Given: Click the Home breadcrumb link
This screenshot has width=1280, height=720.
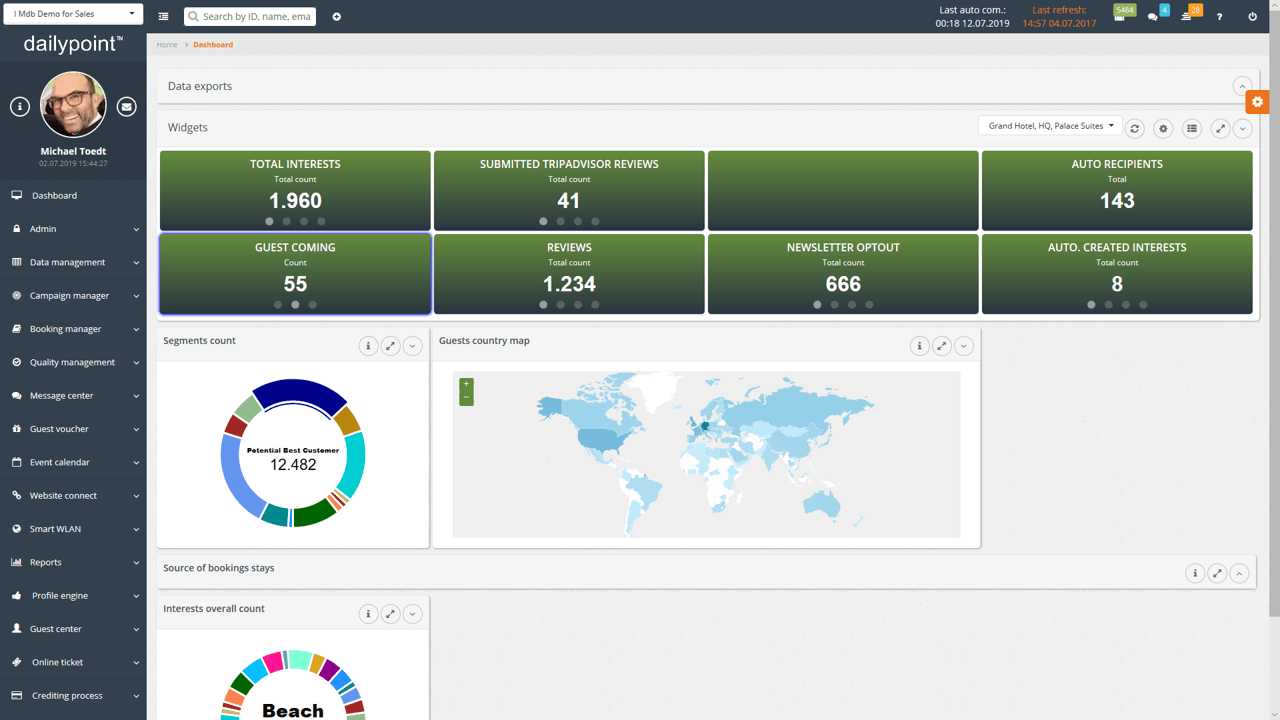Looking at the screenshot, I should pyautogui.click(x=166, y=44).
